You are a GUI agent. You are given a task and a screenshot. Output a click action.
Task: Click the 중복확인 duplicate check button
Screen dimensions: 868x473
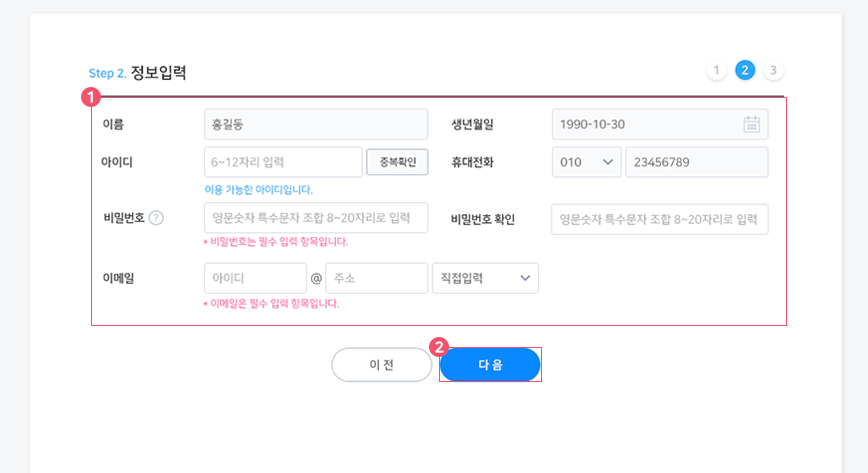[x=397, y=162]
